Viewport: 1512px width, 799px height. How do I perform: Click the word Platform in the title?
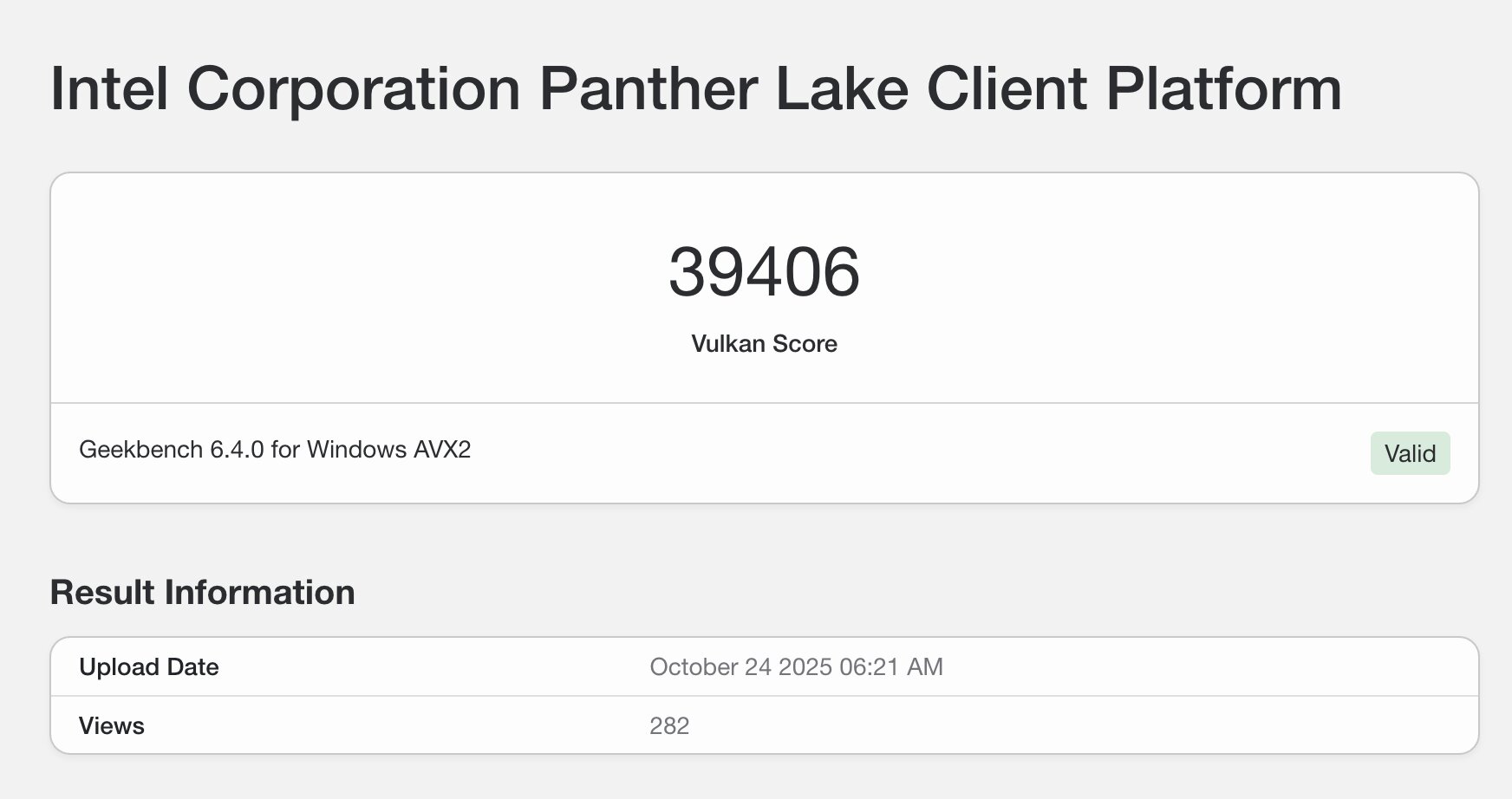click(1223, 89)
